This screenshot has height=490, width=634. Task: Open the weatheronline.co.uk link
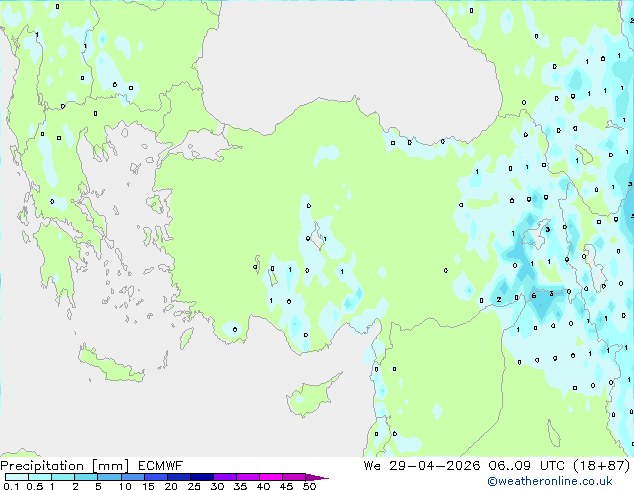point(550,481)
